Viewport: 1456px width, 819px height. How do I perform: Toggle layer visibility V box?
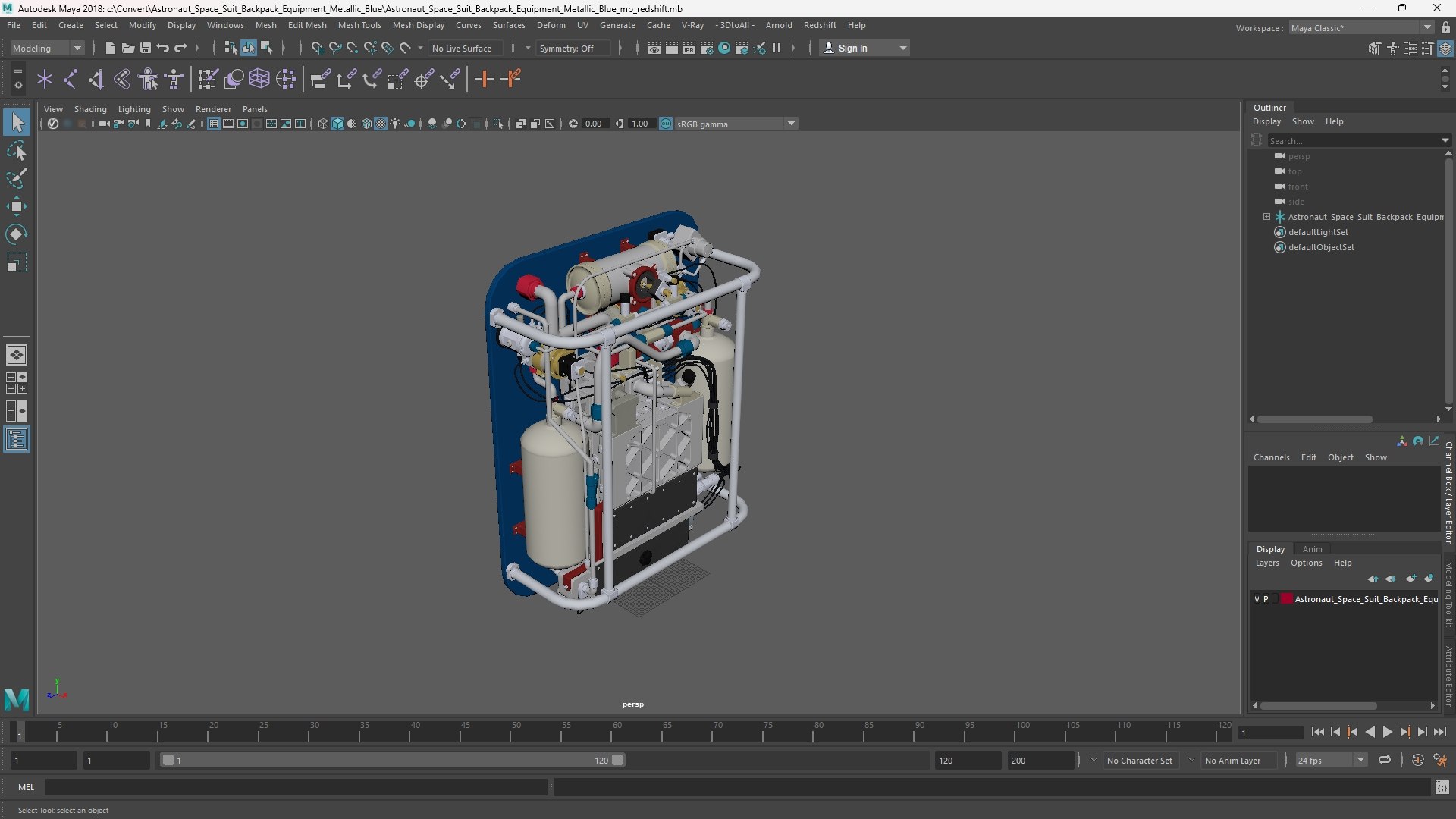[x=1257, y=599]
